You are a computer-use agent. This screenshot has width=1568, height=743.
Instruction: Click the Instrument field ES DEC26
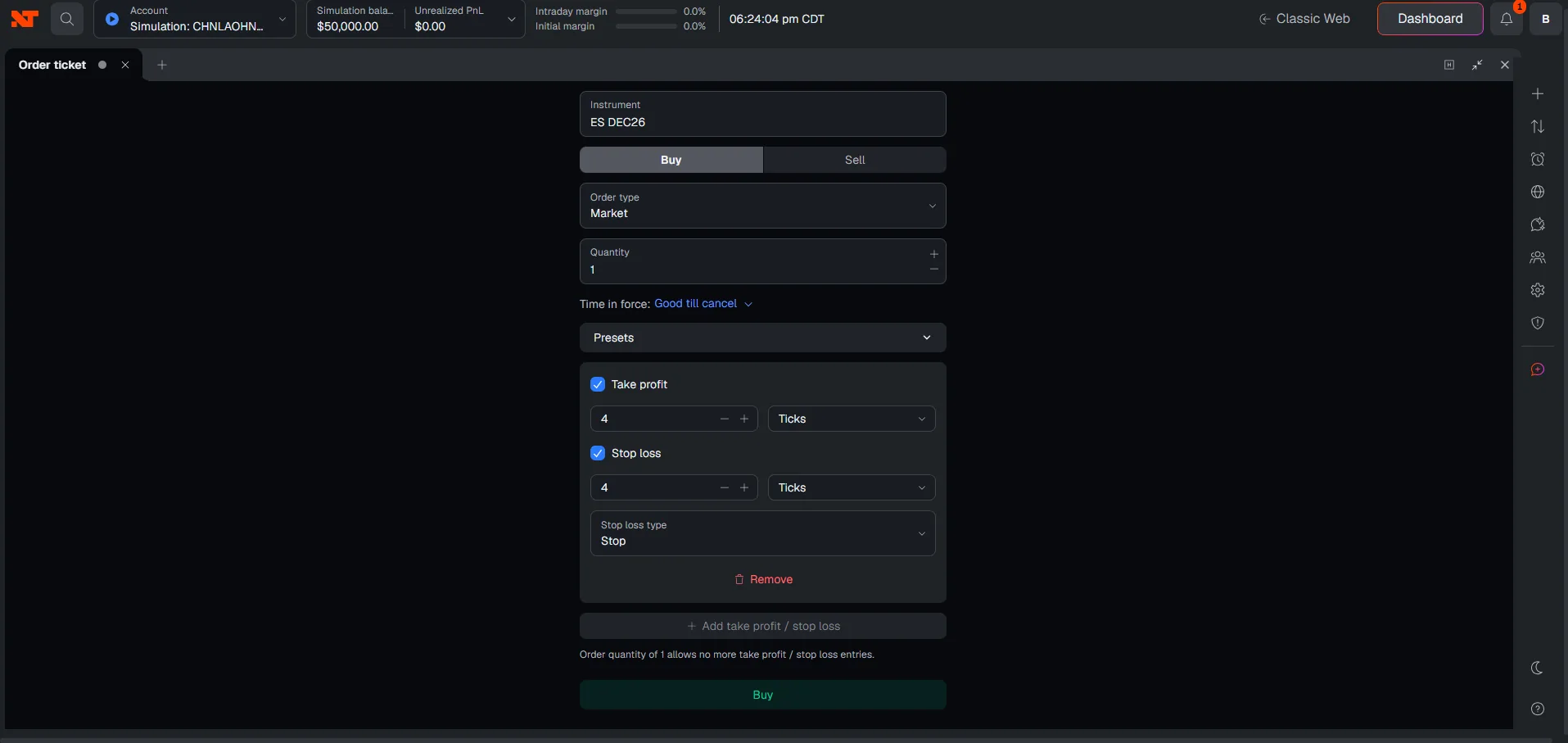coord(763,114)
